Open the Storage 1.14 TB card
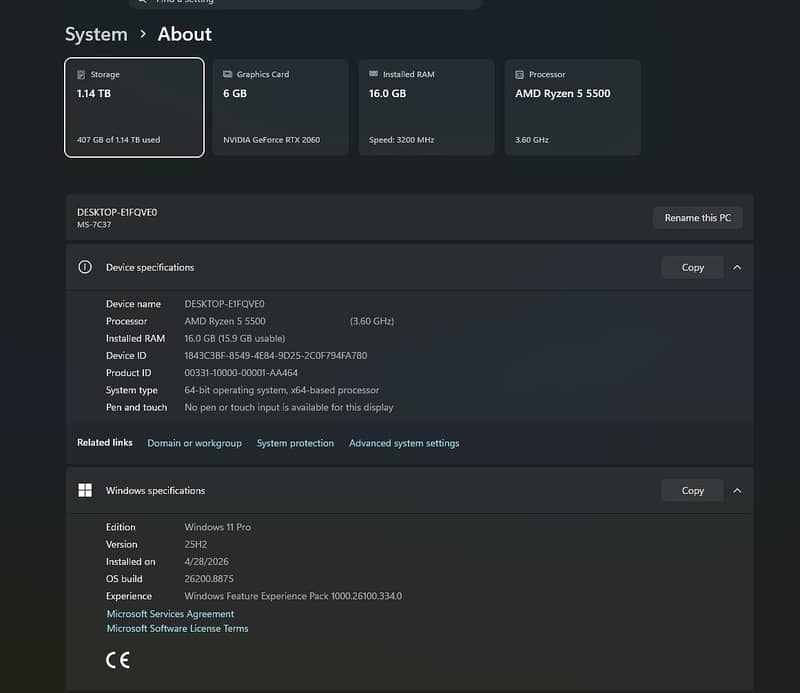 click(134, 107)
